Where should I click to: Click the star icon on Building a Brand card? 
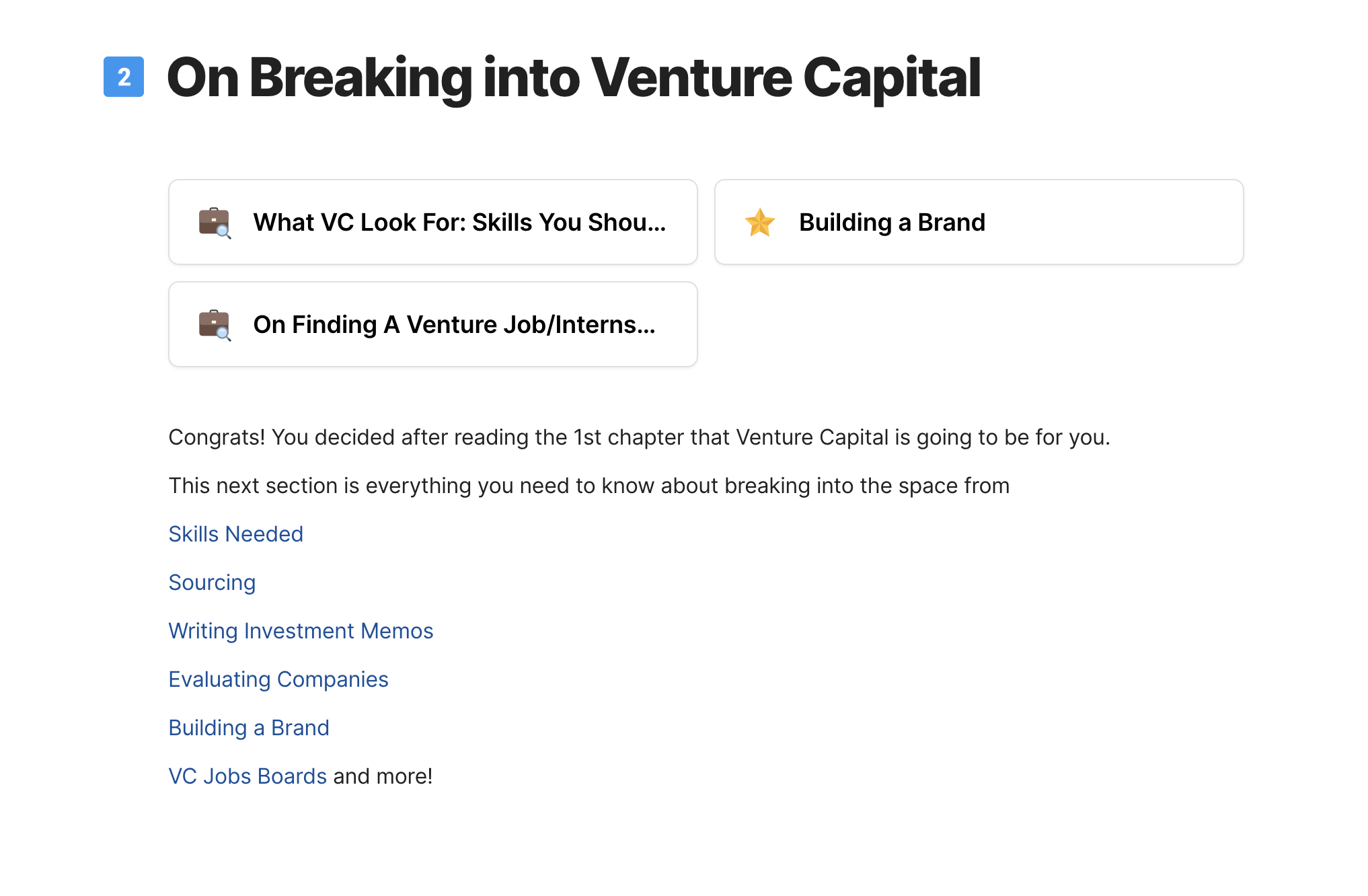pyautogui.click(x=760, y=223)
